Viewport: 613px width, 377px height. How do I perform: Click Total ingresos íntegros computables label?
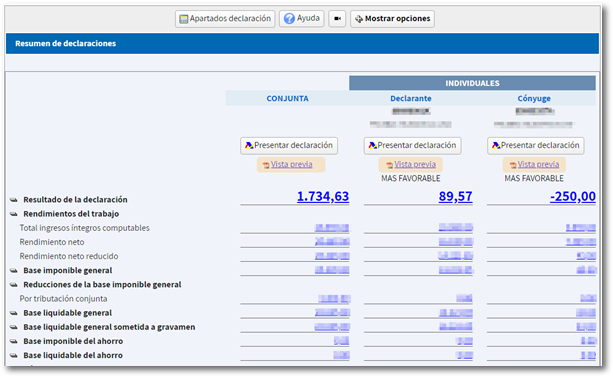[x=84, y=228]
